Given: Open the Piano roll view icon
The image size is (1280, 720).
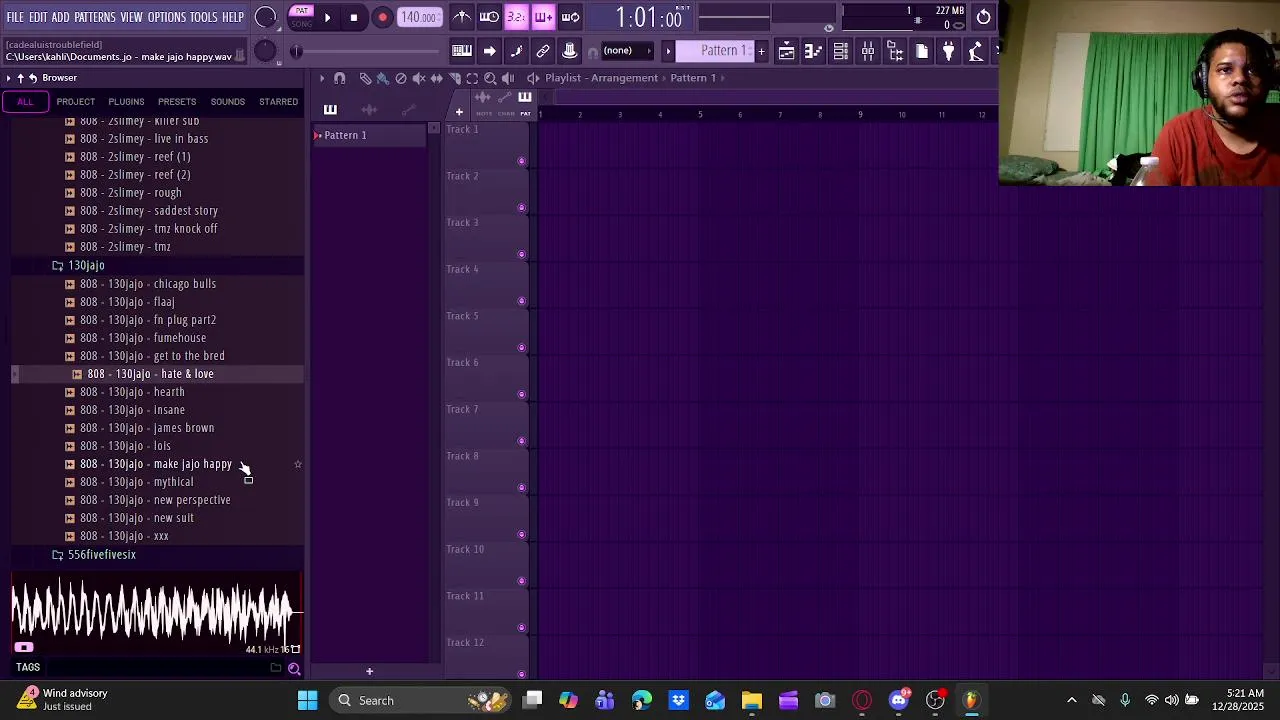Looking at the screenshot, I should click(814, 51).
